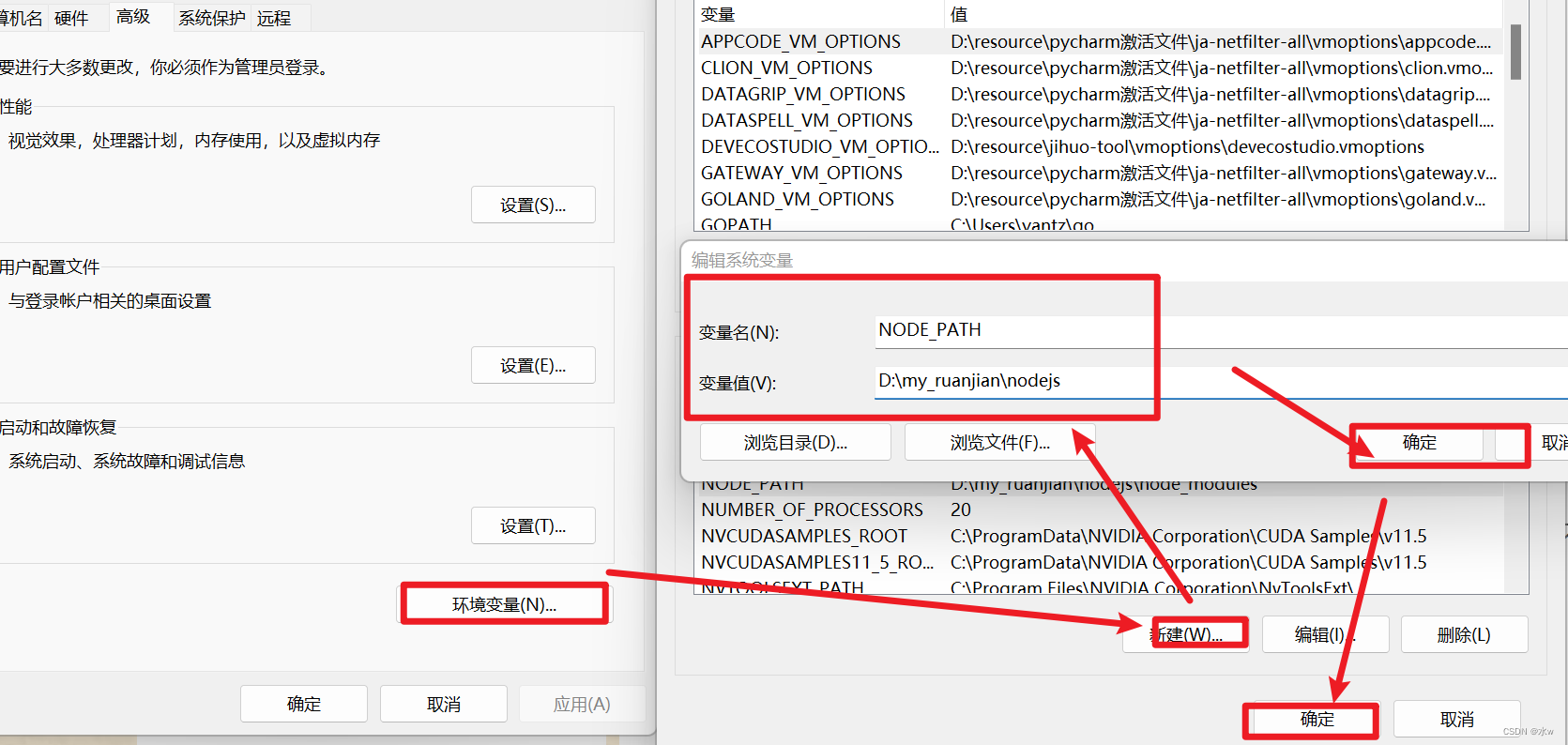Image resolution: width=1568 pixels, height=745 pixels.
Task: Click 确定 in the 编辑系统变量 dialog
Action: click(x=1419, y=442)
